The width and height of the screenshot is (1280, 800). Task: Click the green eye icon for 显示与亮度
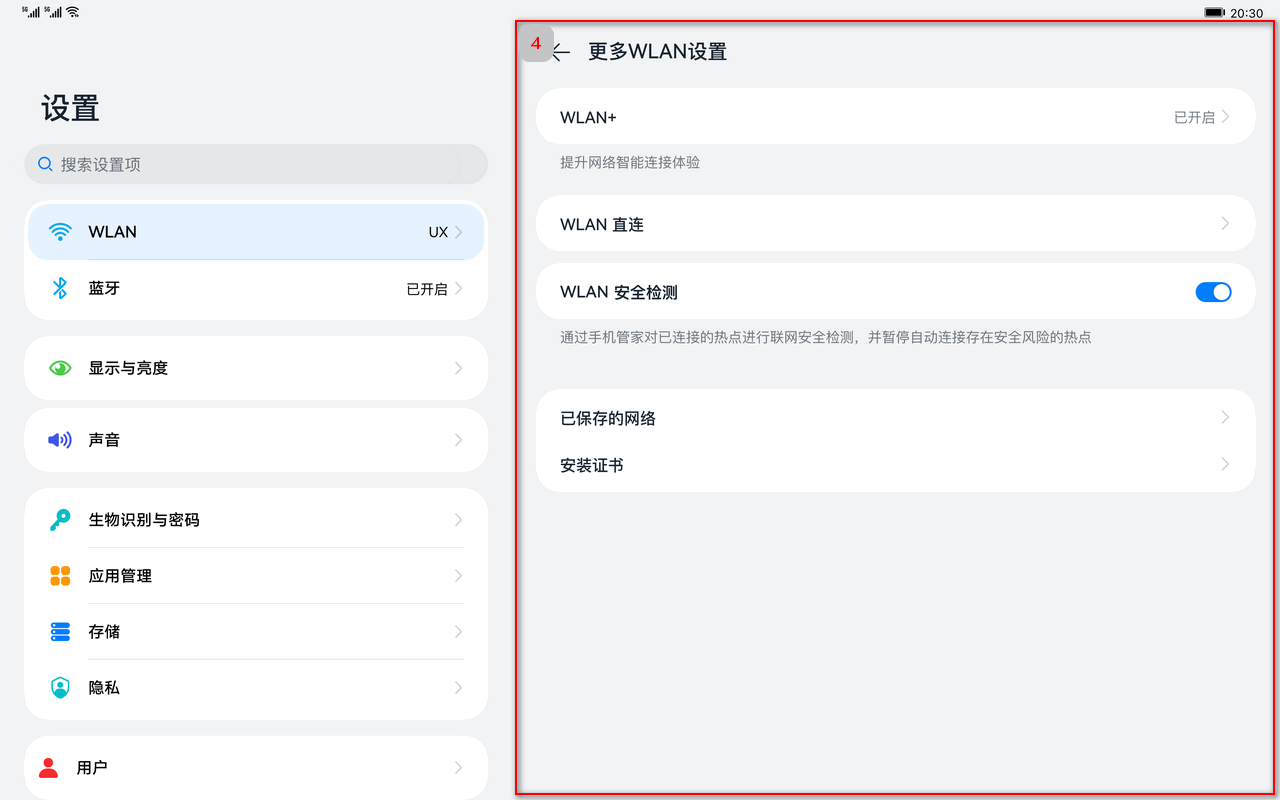pyautogui.click(x=60, y=368)
